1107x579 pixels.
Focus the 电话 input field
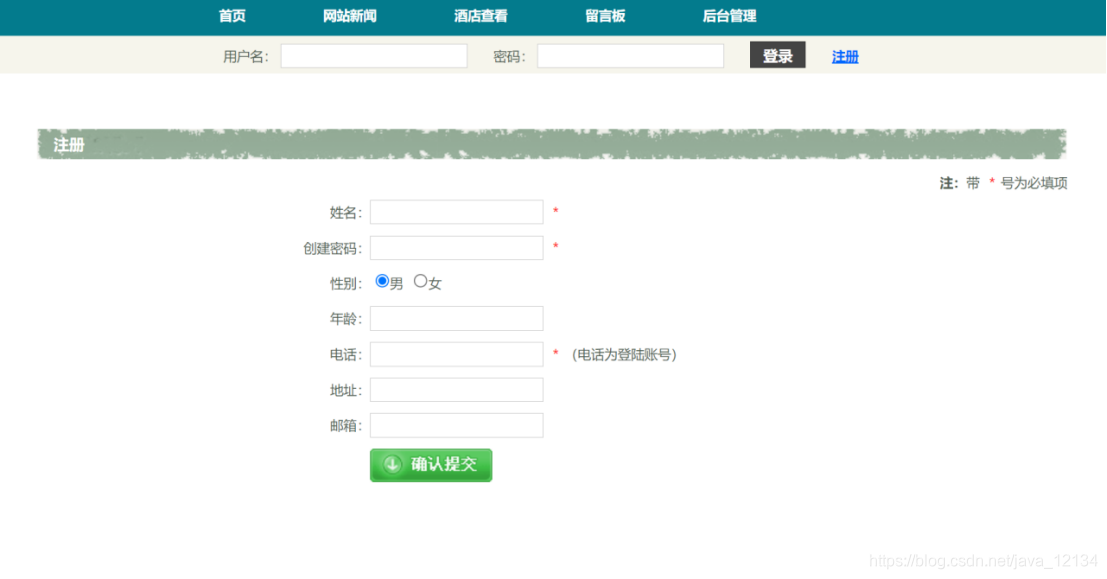click(457, 354)
